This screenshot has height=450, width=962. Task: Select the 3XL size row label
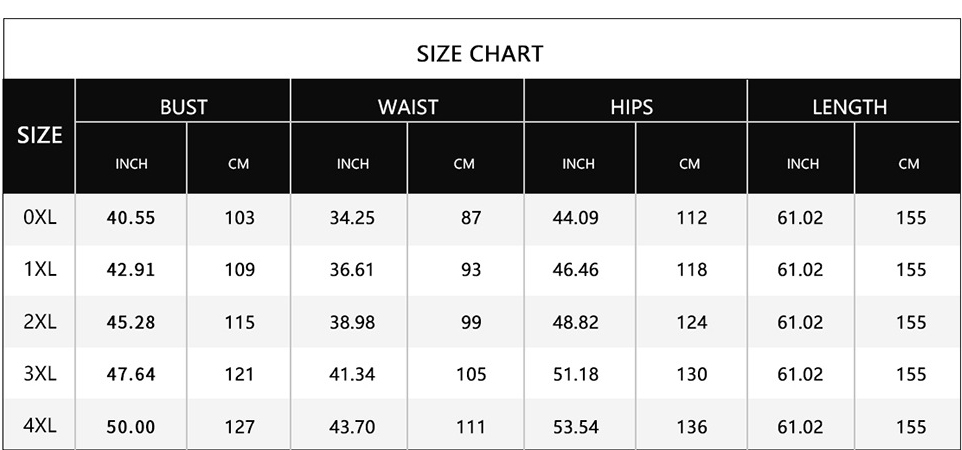coord(40,374)
